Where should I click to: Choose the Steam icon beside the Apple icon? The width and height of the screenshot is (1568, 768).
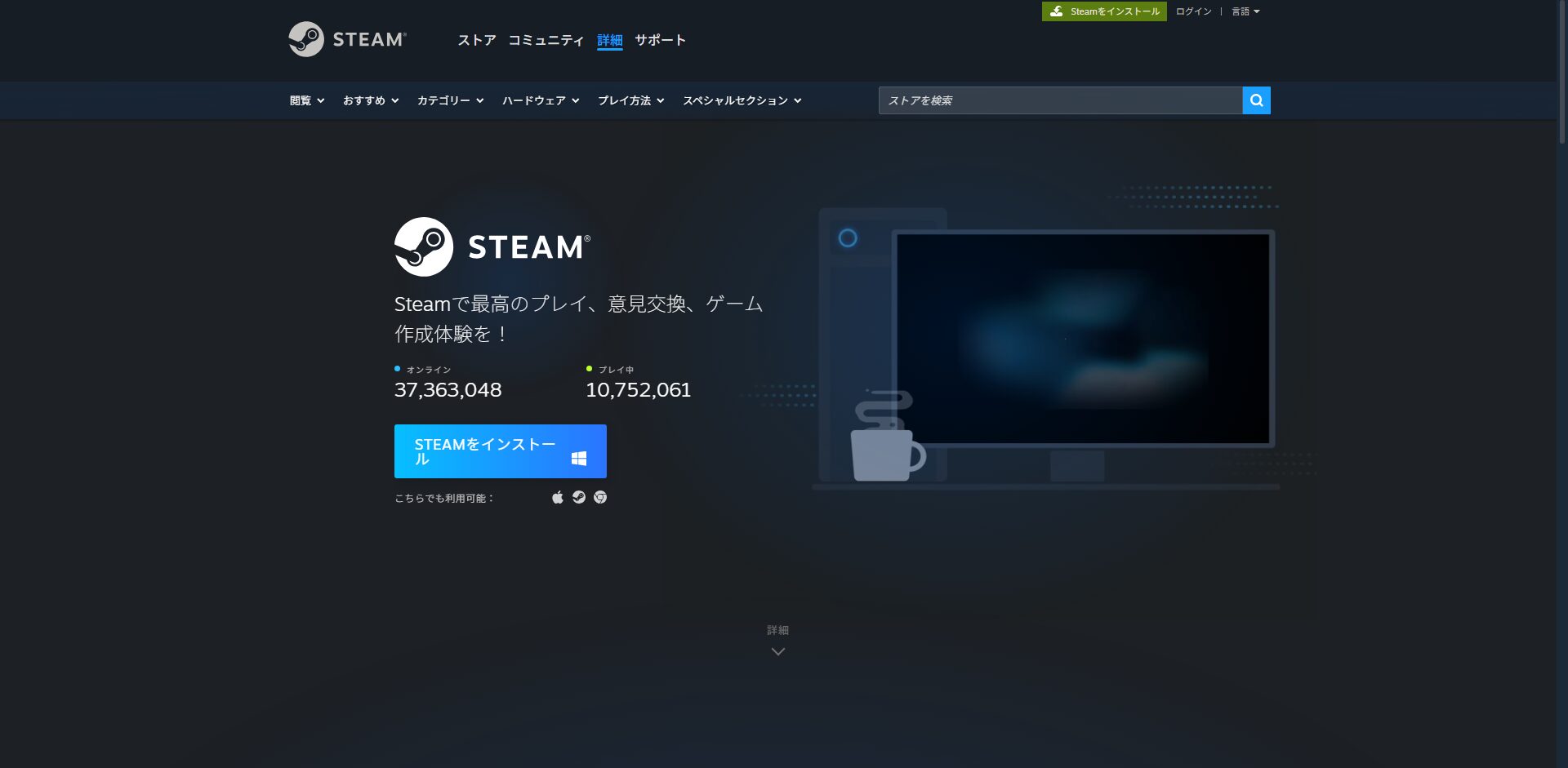(x=579, y=497)
